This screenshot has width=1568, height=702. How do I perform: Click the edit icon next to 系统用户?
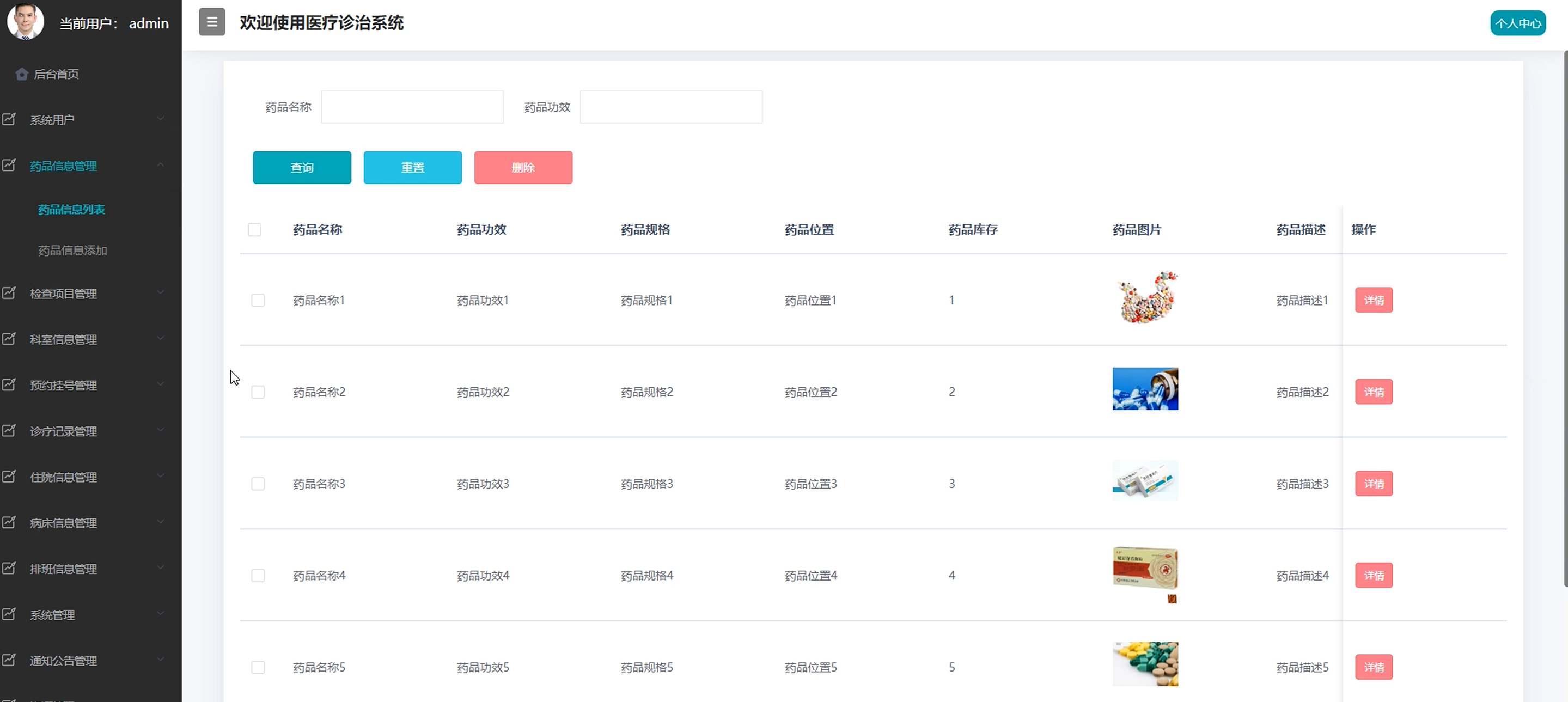pos(9,119)
